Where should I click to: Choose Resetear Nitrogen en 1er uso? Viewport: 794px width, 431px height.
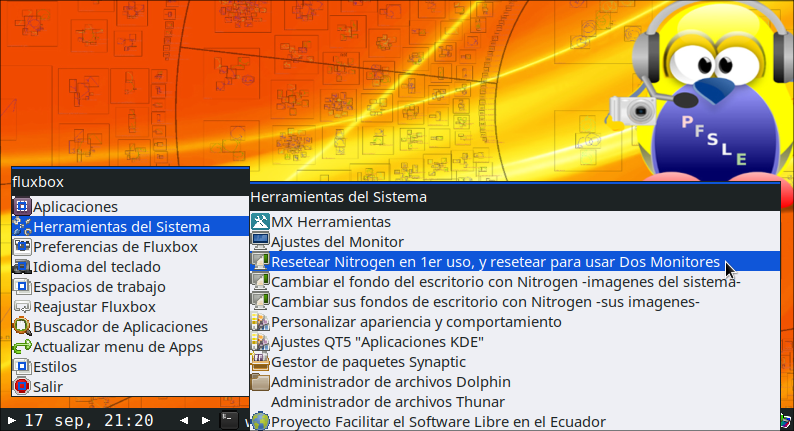[515, 262]
